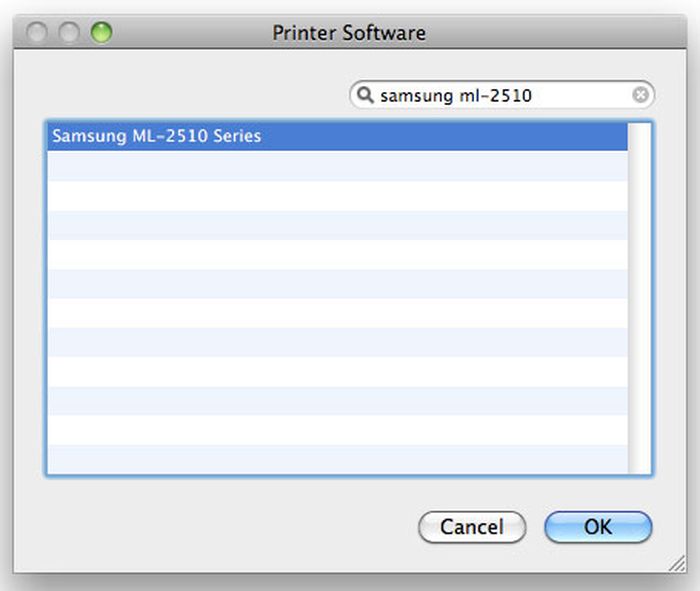This screenshot has width=700, height=591.
Task: Click the window resize grip handle
Action: [x=677, y=563]
